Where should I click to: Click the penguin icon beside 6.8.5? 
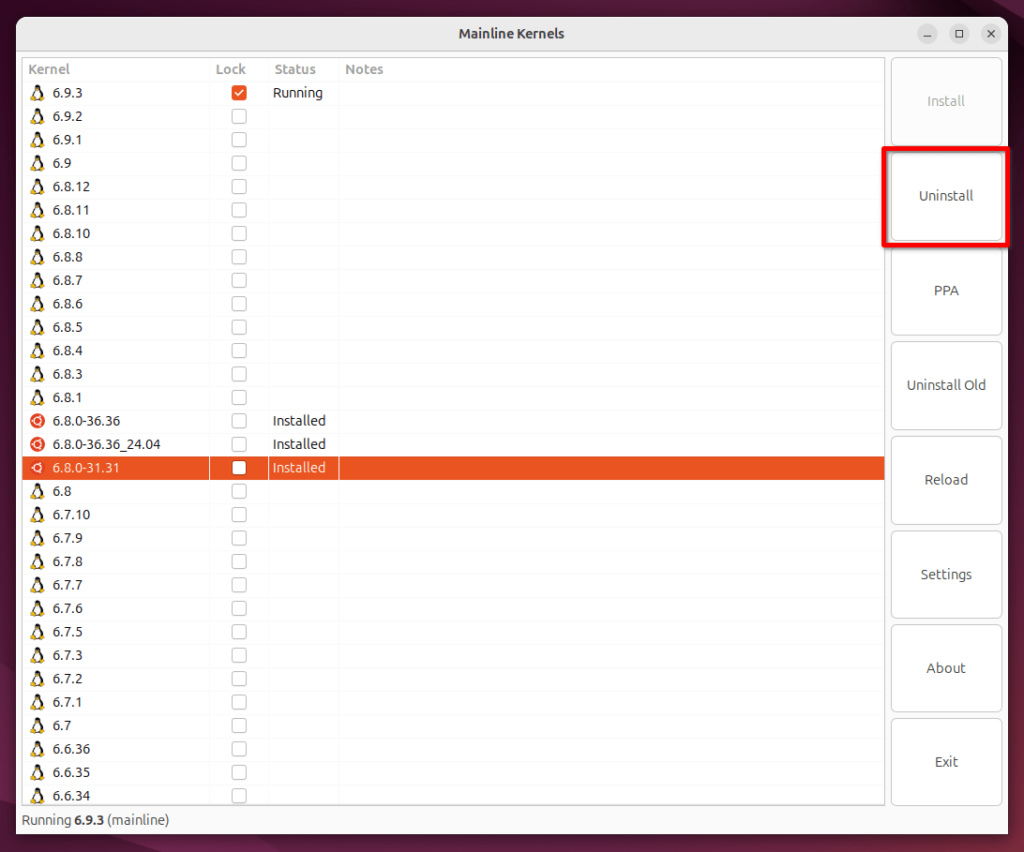coord(37,327)
